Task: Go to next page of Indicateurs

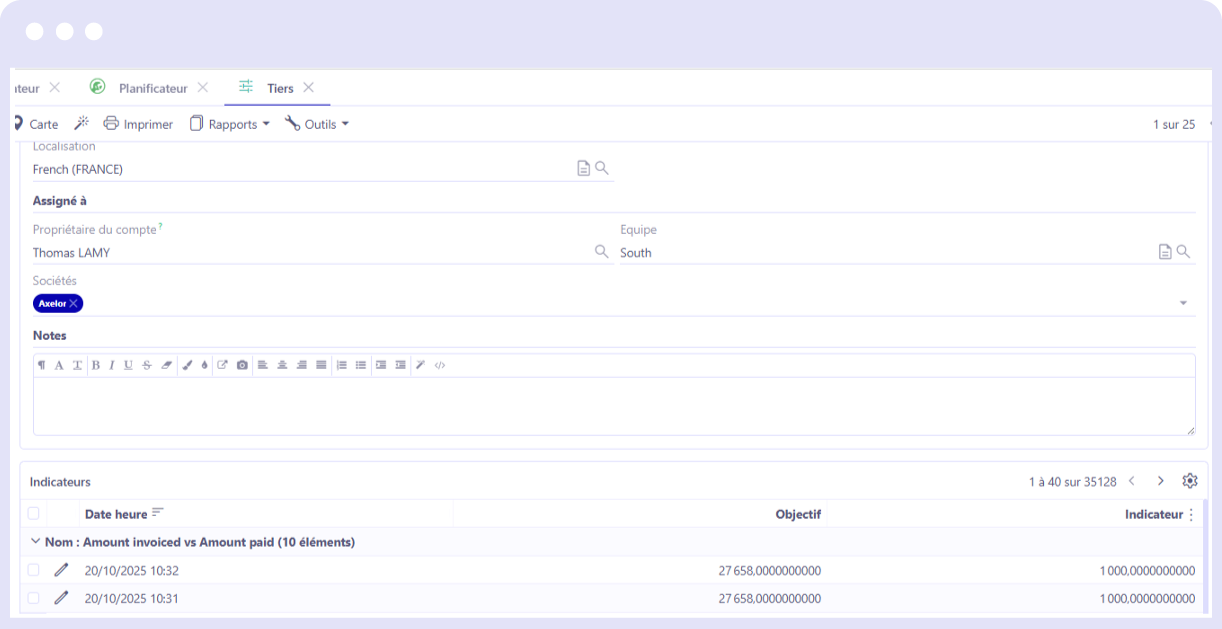Action: 1160,481
